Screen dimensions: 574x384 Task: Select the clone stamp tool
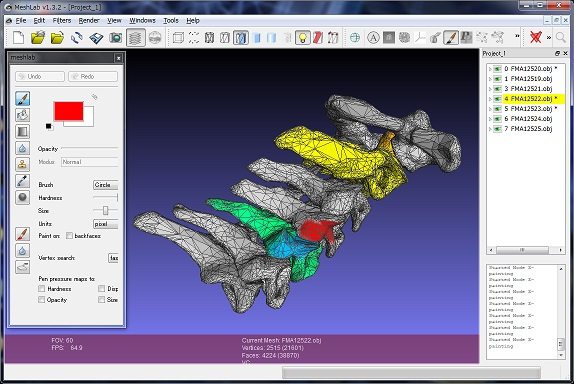click(23, 164)
